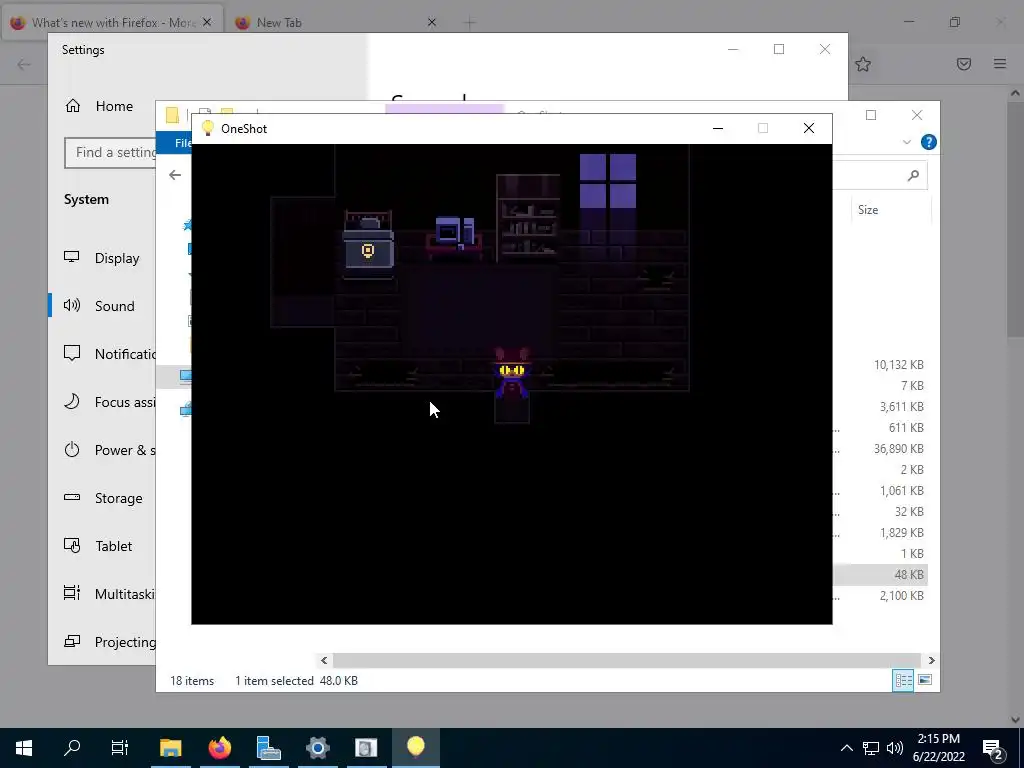Select the 10,132 KB file row
This screenshot has width=1024, height=768.
(880, 365)
